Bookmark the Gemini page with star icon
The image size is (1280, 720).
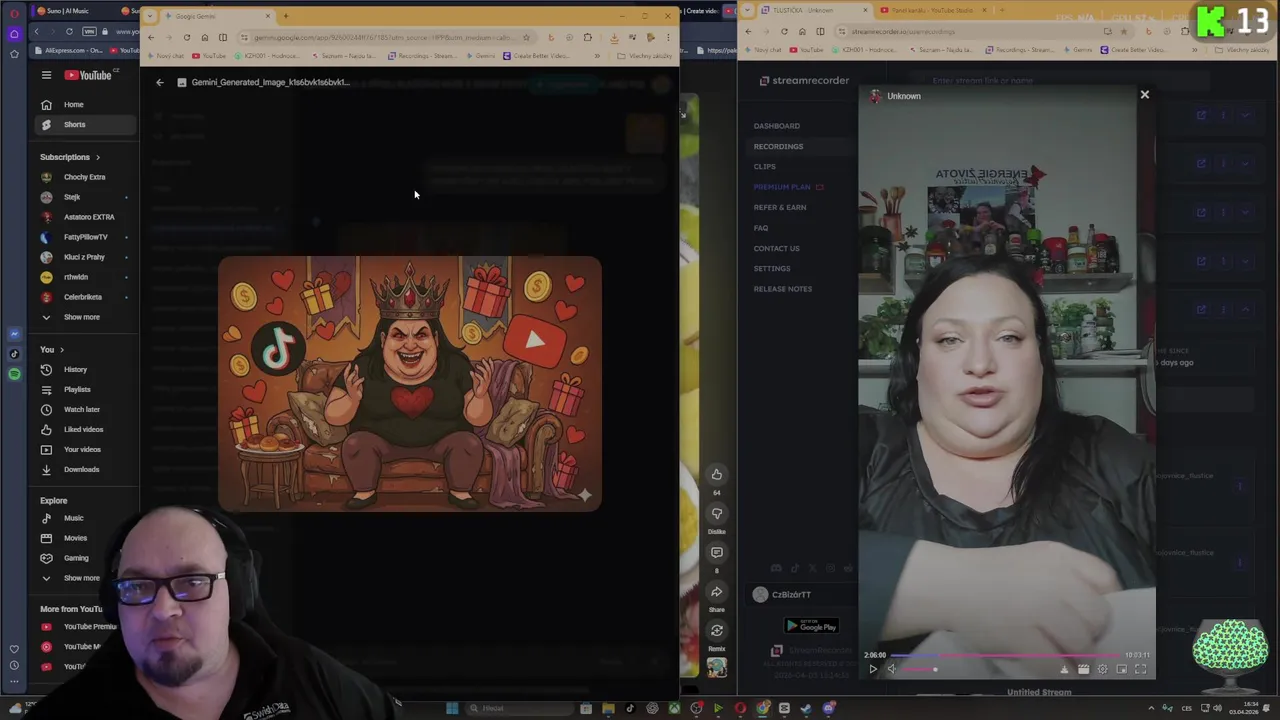[525, 38]
